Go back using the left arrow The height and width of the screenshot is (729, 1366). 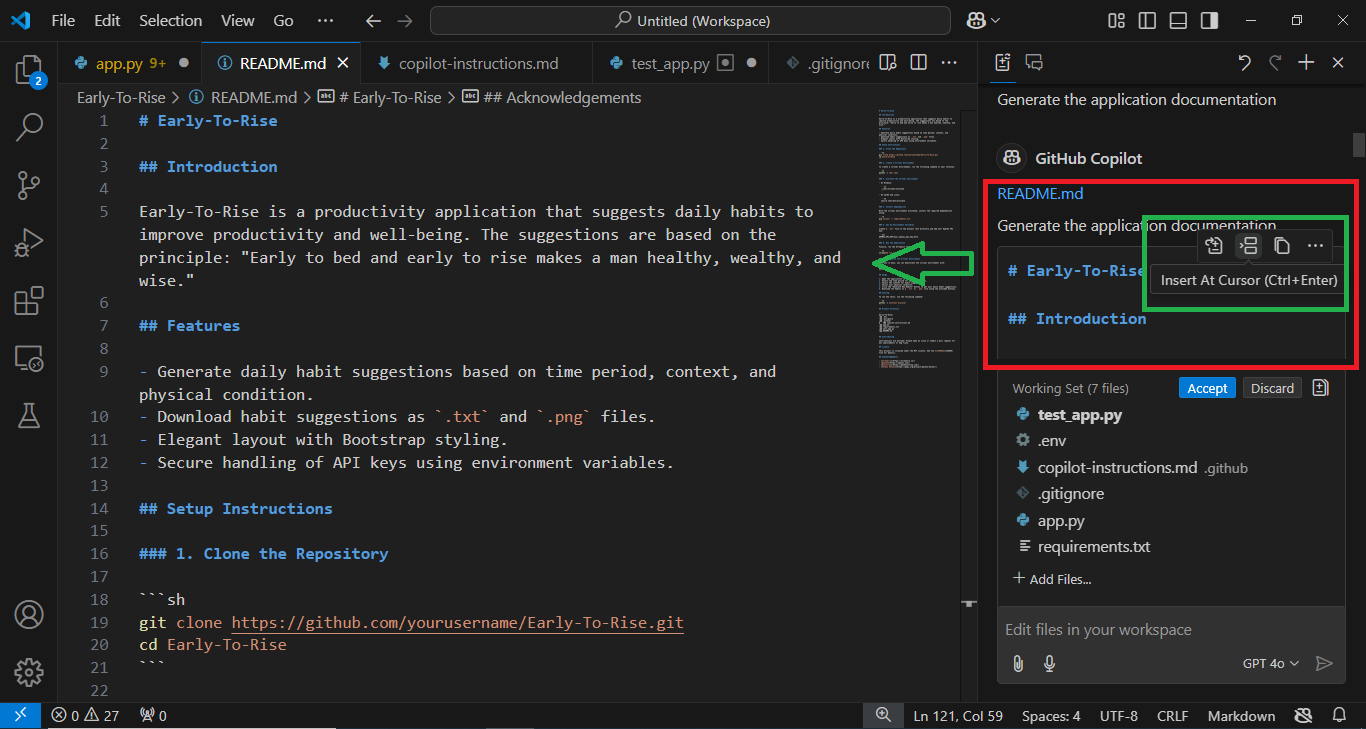373,20
